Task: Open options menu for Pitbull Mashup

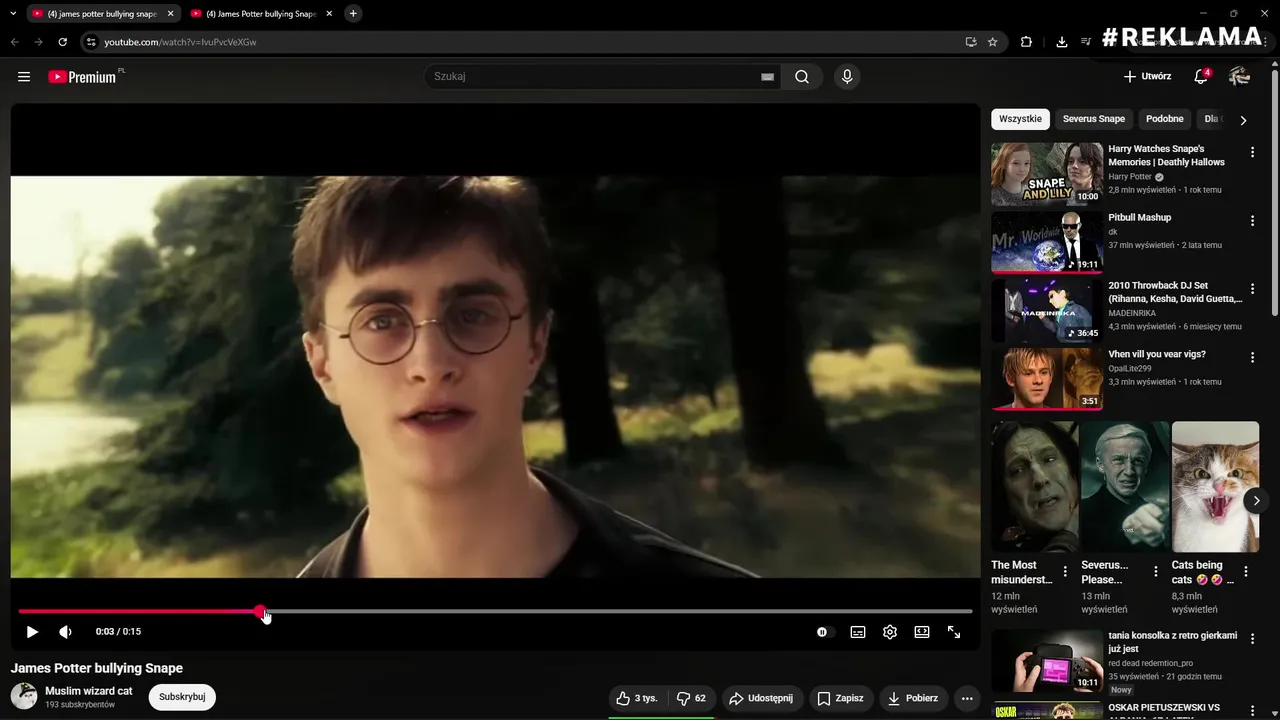Action: coord(1252,220)
